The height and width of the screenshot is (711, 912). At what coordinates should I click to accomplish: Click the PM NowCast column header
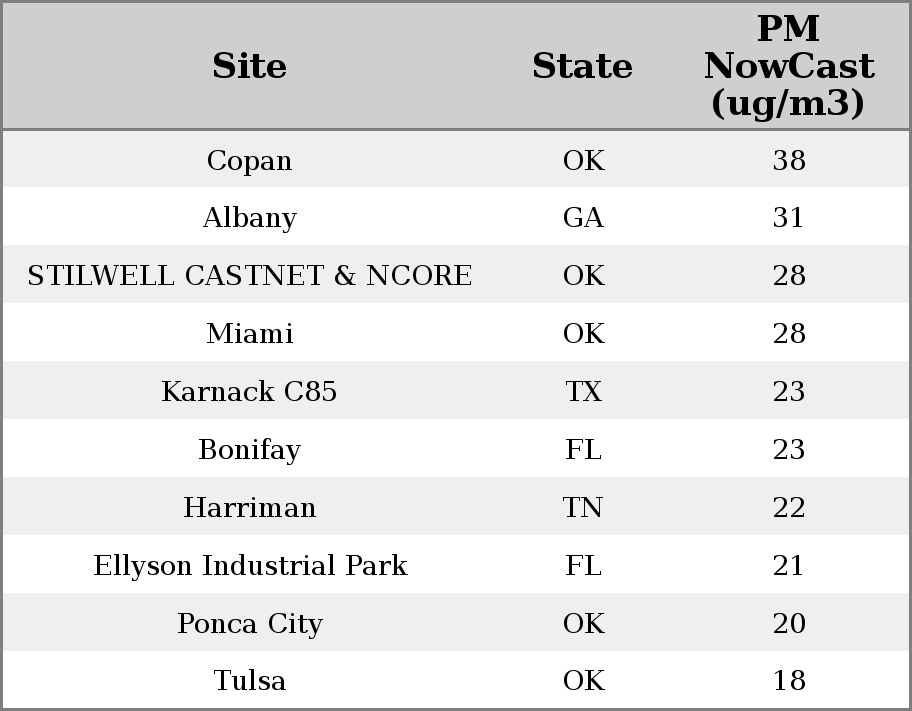(788, 66)
